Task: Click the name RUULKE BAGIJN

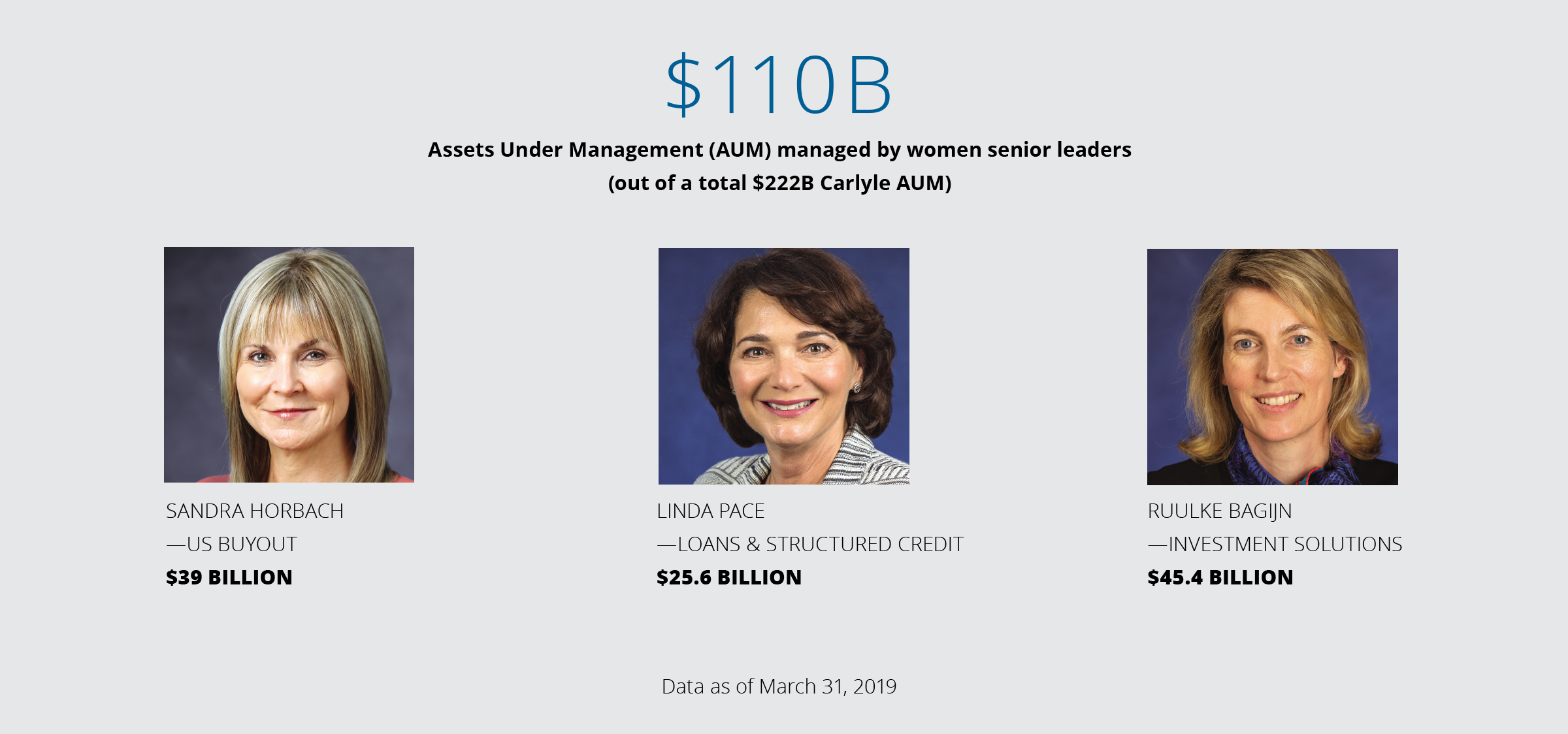Action: pyautogui.click(x=1220, y=511)
